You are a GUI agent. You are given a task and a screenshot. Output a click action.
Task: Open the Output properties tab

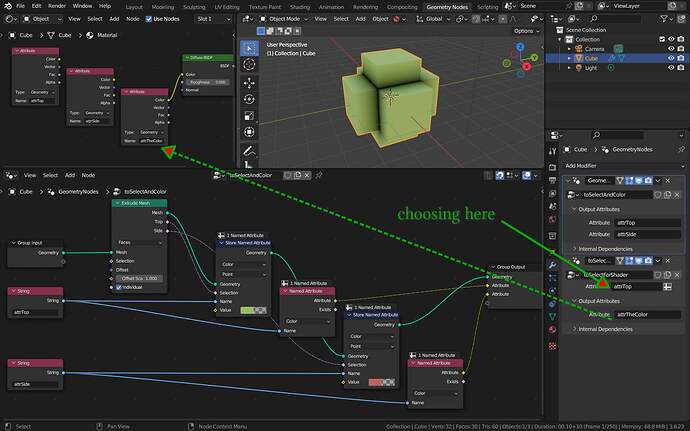(x=553, y=181)
